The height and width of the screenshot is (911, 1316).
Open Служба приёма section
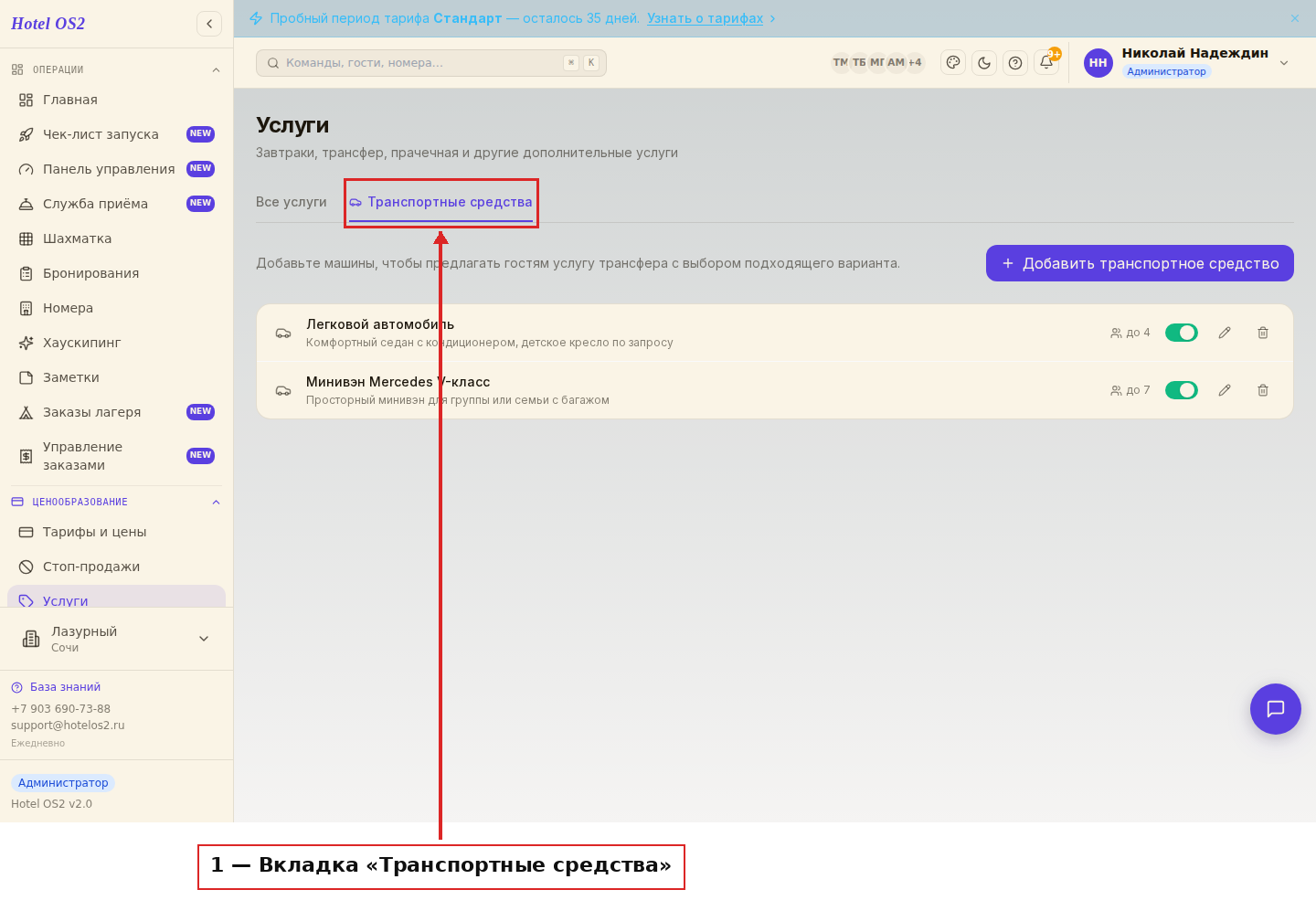click(x=116, y=204)
